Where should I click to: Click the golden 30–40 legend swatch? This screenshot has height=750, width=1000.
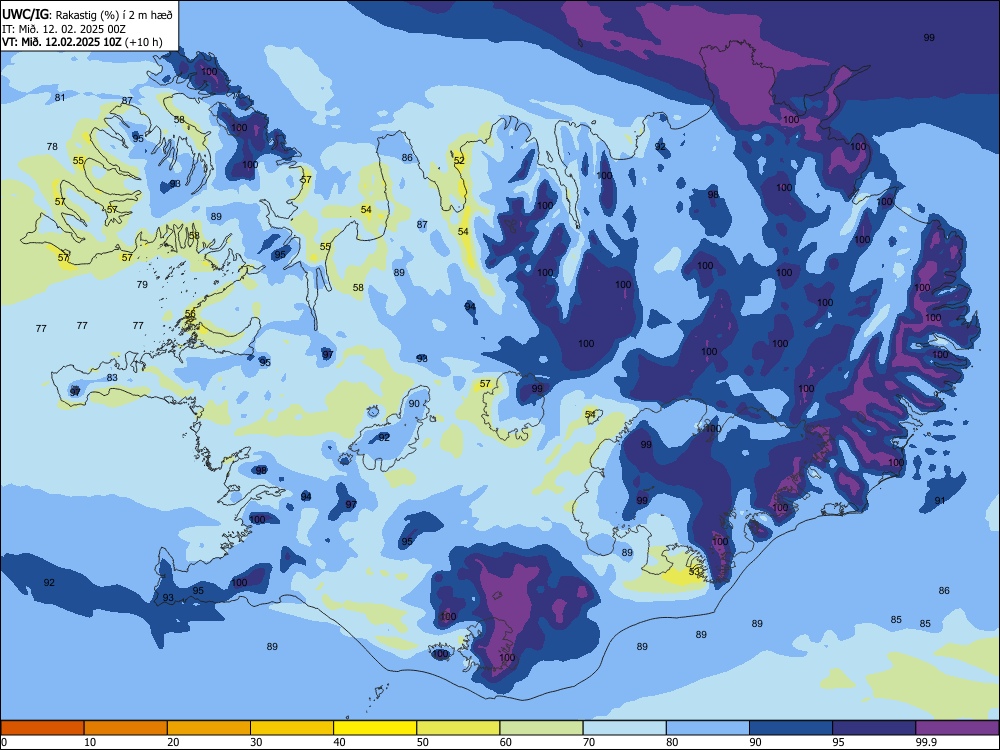[x=292, y=728]
